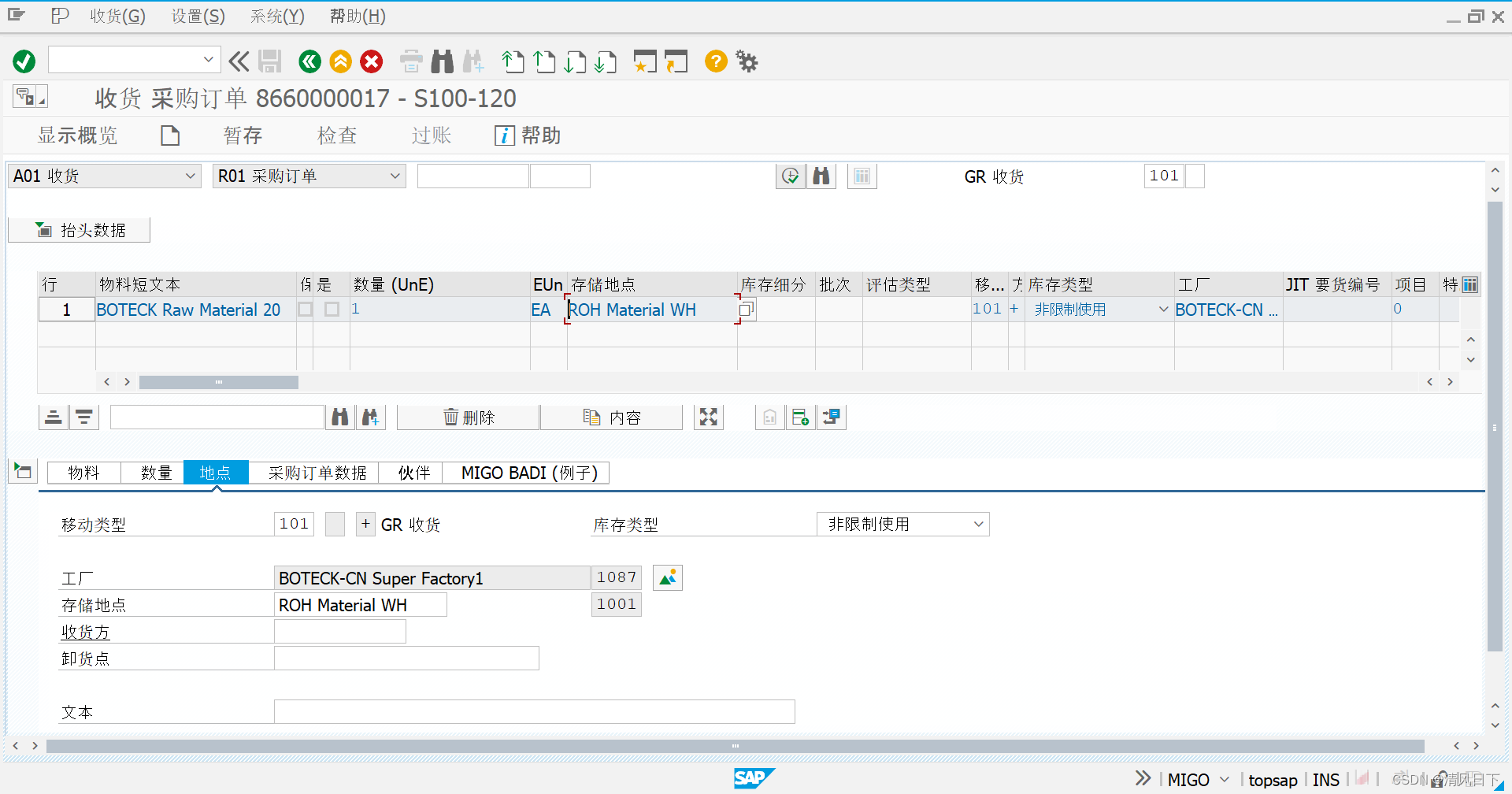Click the Execute clock icon
Image resolution: width=1512 pixels, height=794 pixels.
(x=791, y=176)
